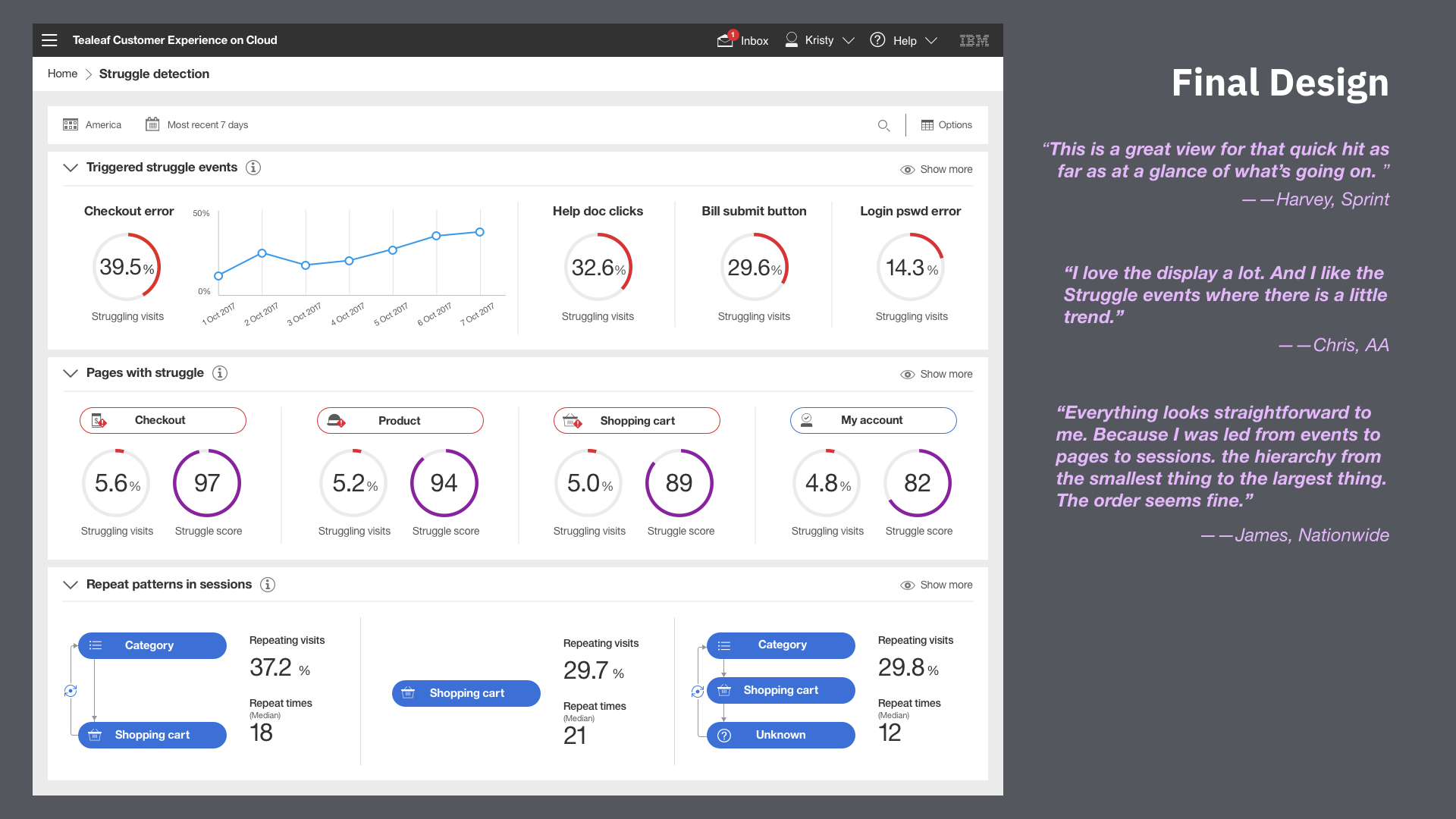Click the Shopping cart struggle score 89 ring
The width and height of the screenshot is (1456, 819).
pos(679,483)
